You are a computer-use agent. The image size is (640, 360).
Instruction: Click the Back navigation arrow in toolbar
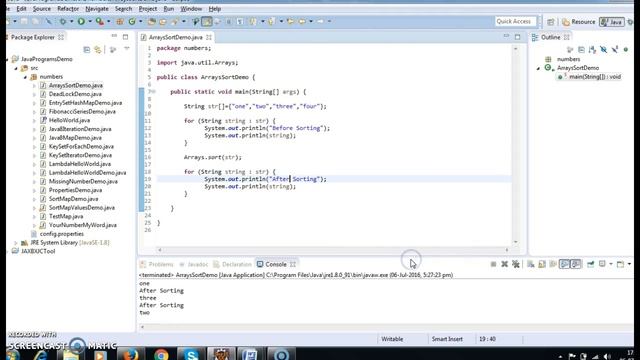click(302, 21)
